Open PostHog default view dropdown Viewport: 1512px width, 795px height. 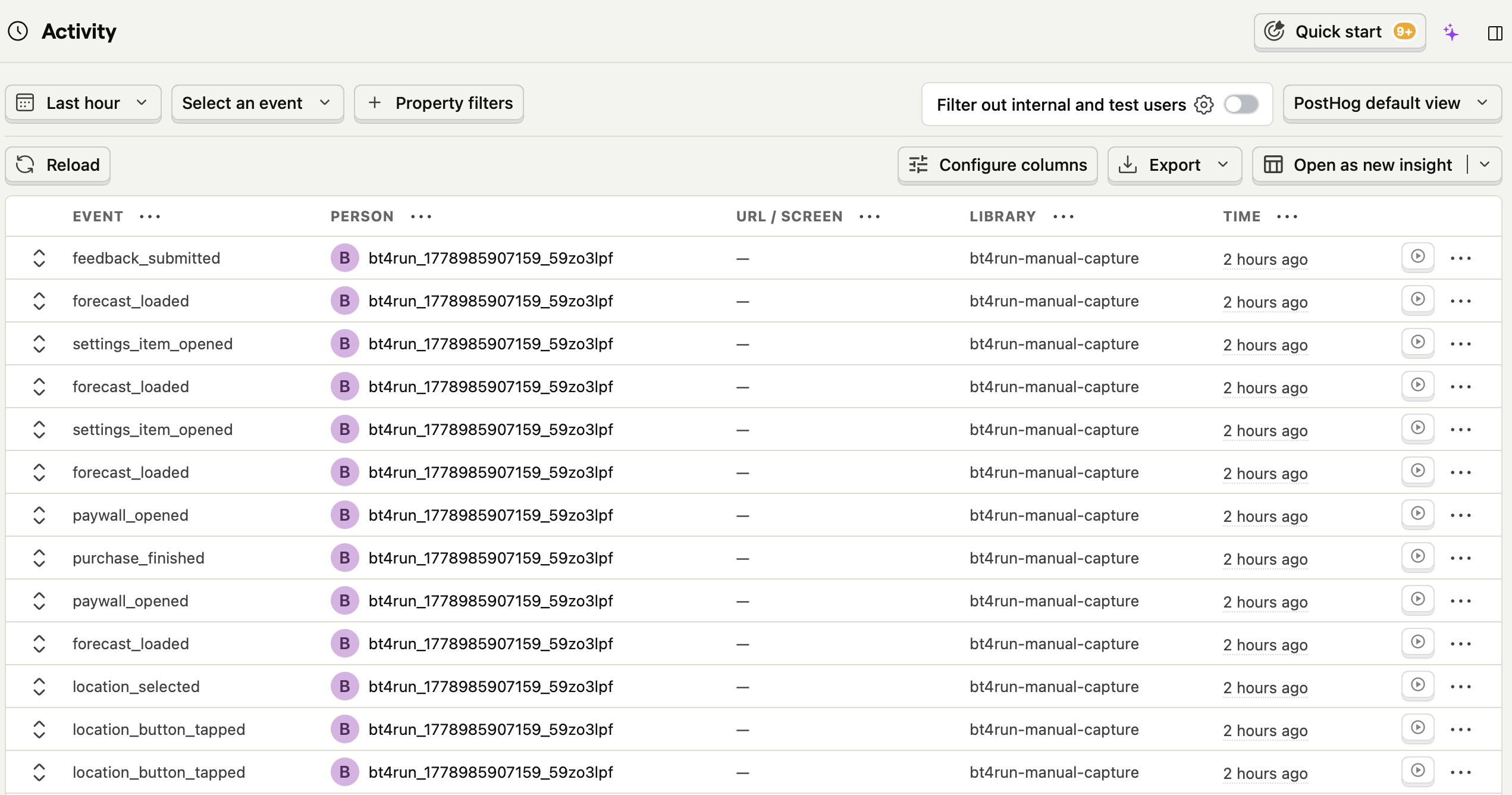point(1392,104)
